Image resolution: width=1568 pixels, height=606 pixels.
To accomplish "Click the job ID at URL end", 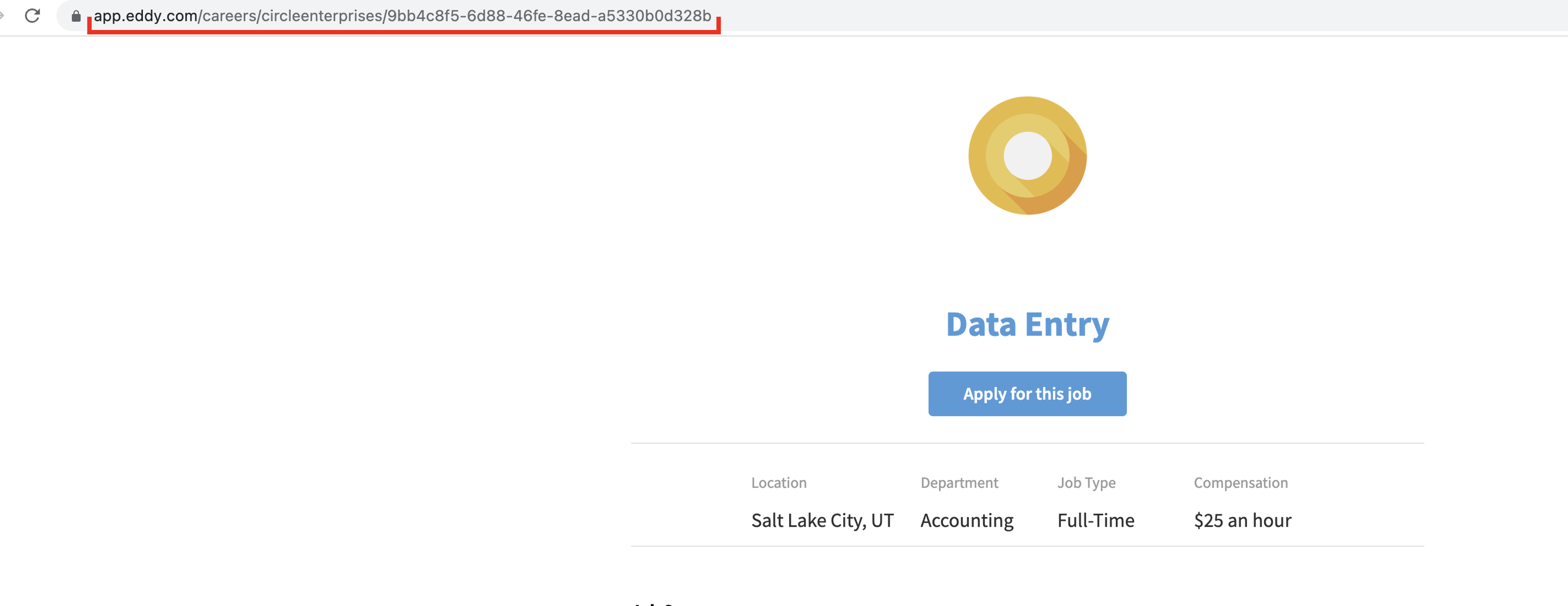I will point(550,16).
